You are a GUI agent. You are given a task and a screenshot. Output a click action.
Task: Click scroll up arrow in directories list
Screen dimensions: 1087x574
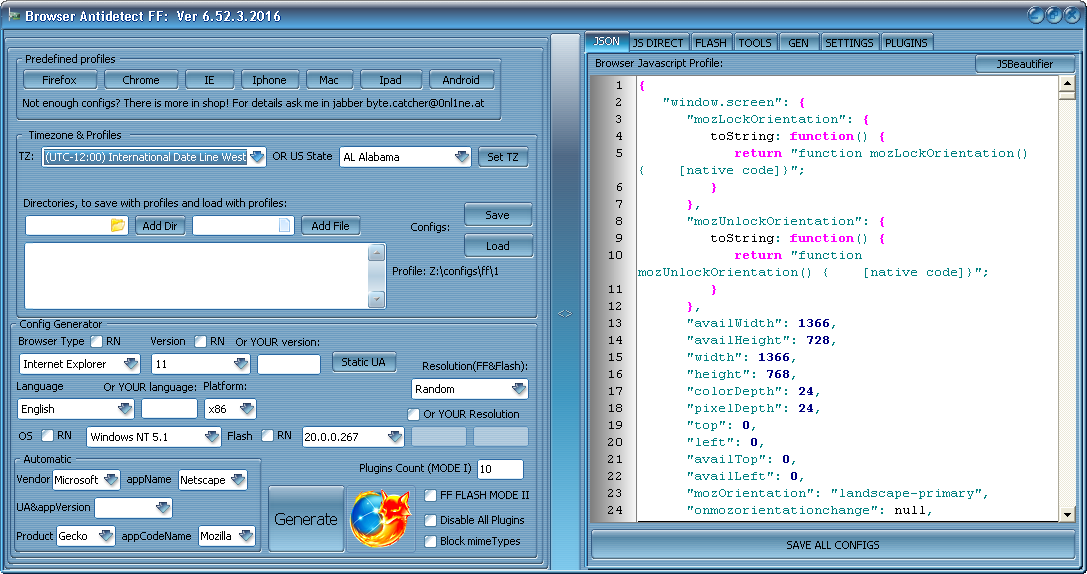tap(377, 253)
